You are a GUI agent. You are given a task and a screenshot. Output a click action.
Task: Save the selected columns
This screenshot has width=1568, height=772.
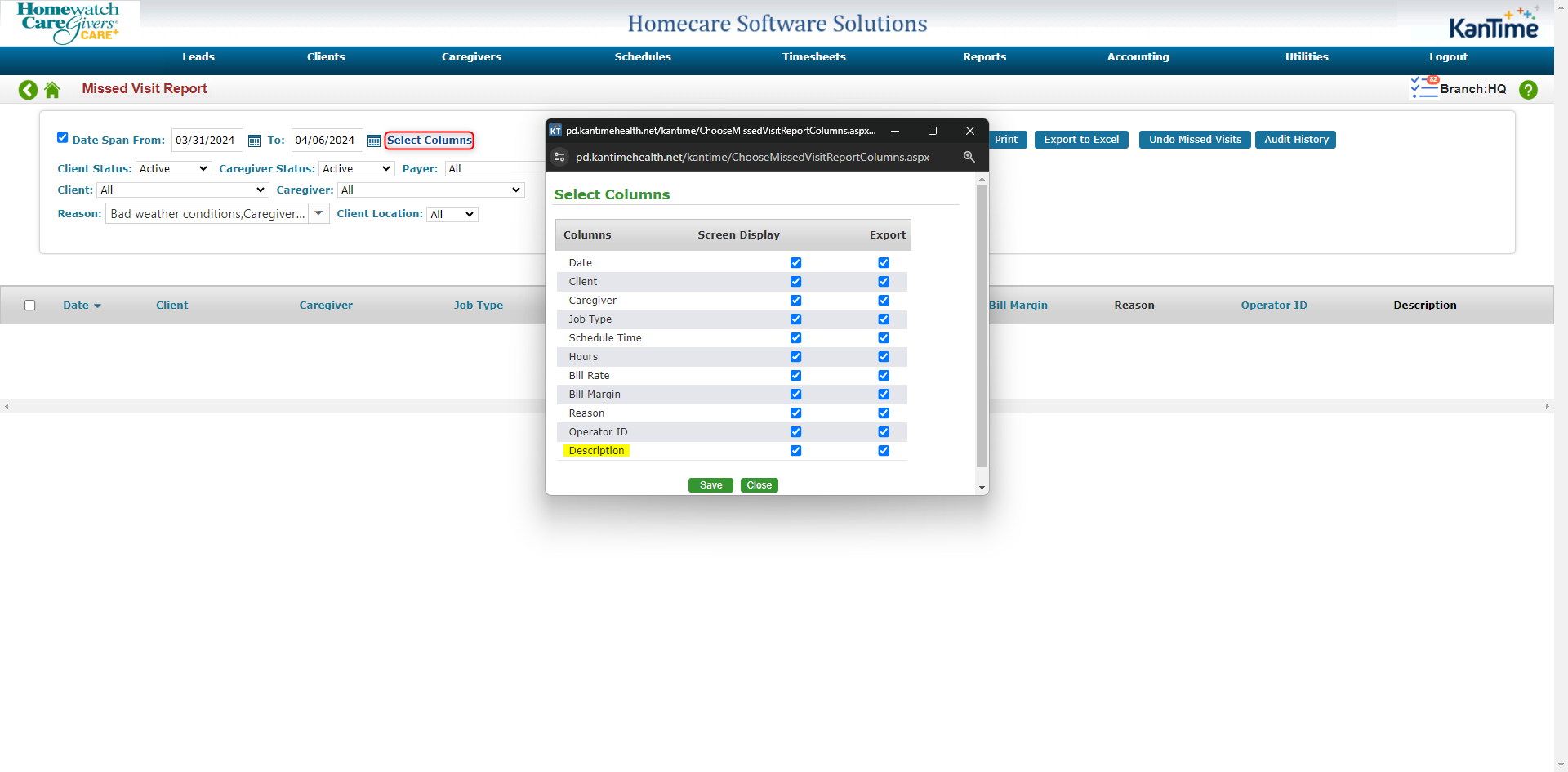[710, 485]
